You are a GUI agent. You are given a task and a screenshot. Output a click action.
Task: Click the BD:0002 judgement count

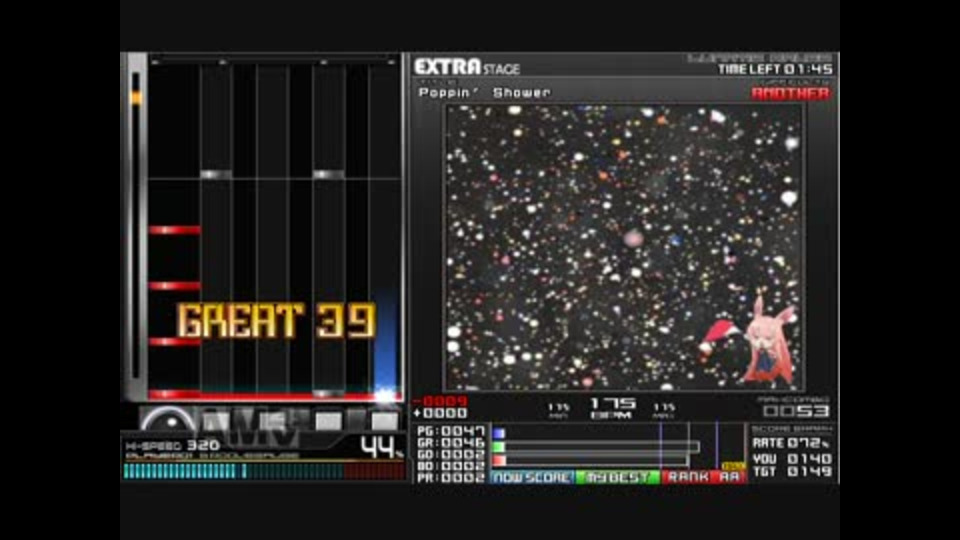pyautogui.click(x=451, y=466)
